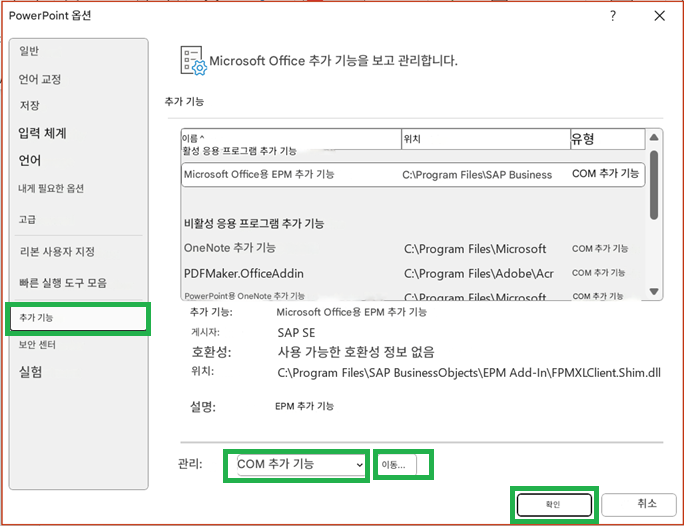The image size is (684, 526).
Task: Sort by the 유형 column header
Action: (x=607, y=139)
